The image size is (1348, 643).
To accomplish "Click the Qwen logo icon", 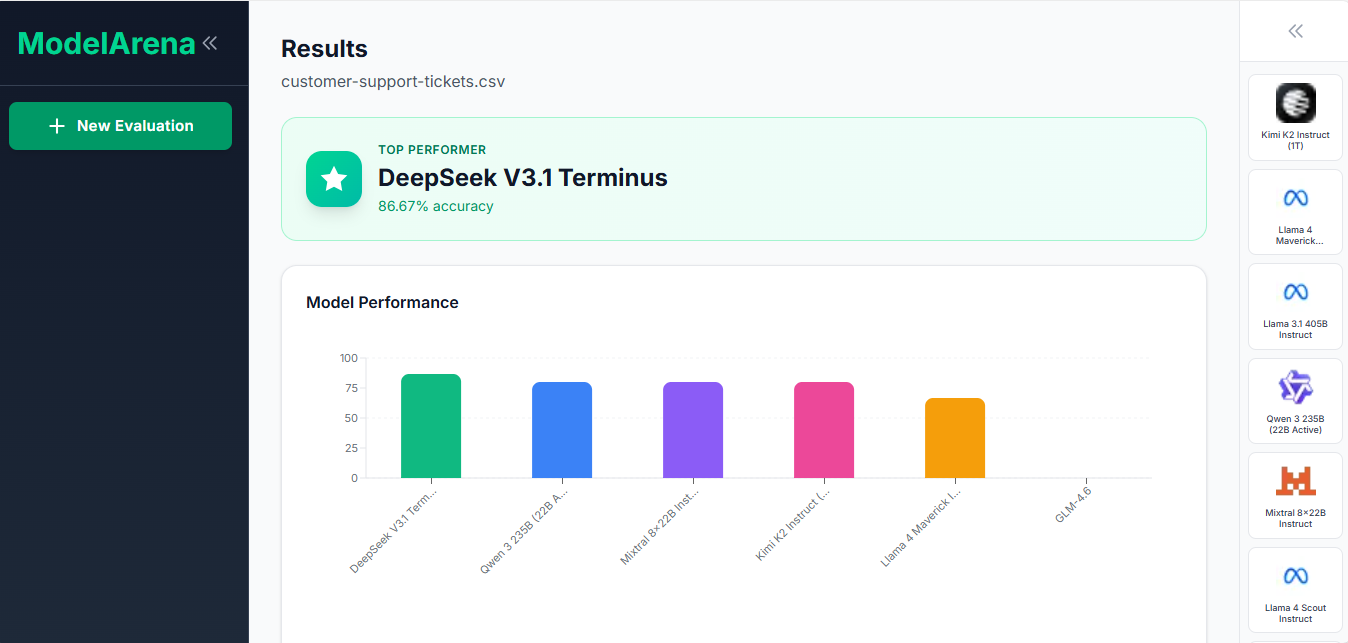I will click(1295, 387).
